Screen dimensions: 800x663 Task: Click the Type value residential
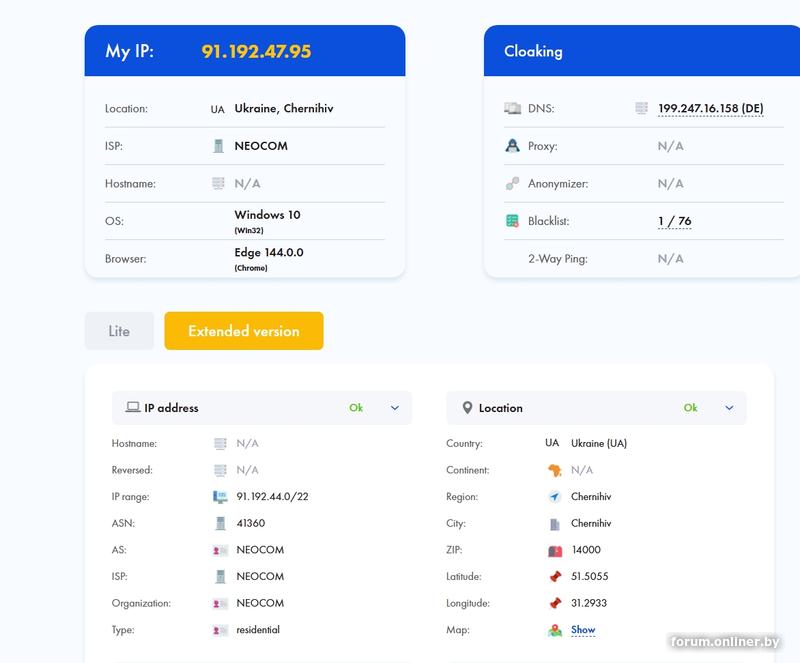258,630
